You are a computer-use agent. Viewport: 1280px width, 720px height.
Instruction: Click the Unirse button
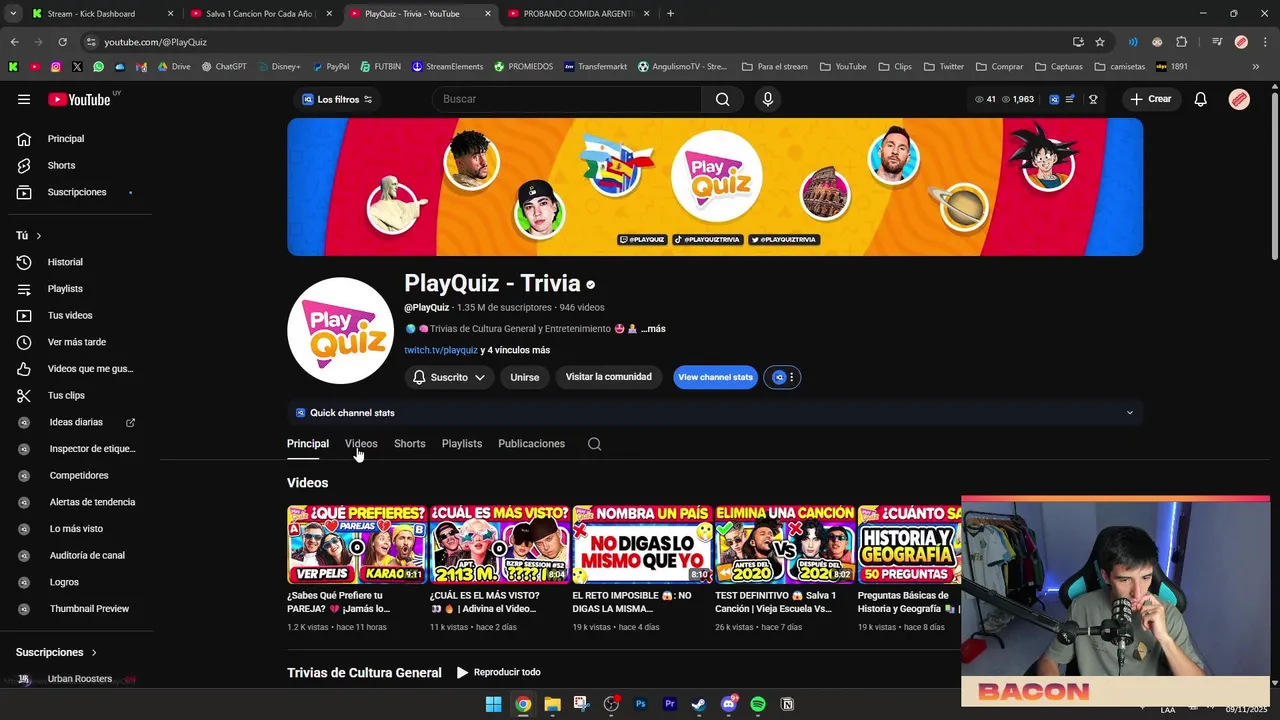coord(524,377)
